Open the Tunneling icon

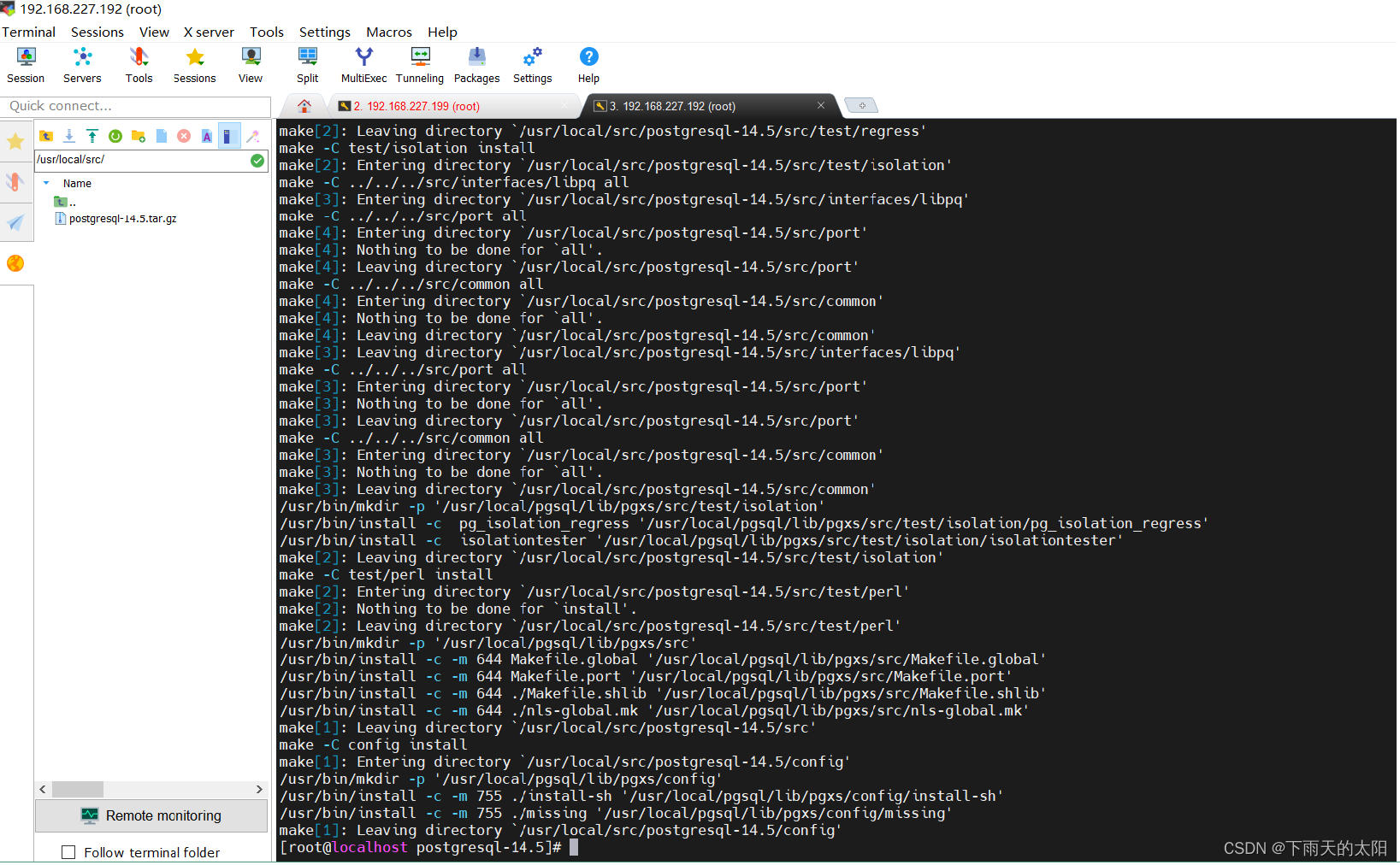coord(420,65)
